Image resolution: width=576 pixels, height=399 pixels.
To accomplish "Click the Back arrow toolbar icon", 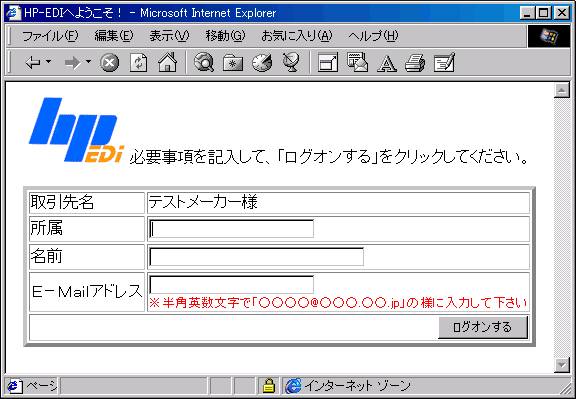I will [x=32, y=63].
